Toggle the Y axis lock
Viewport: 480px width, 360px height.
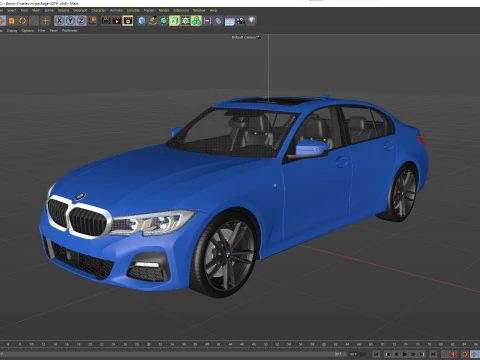pos(70,21)
